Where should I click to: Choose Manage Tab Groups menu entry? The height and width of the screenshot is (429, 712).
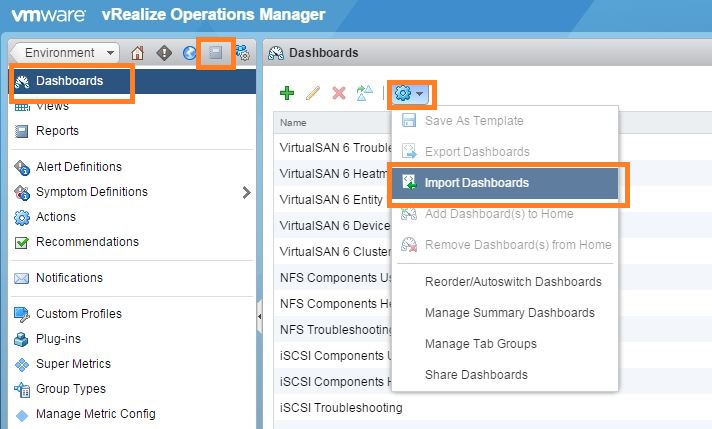480,344
